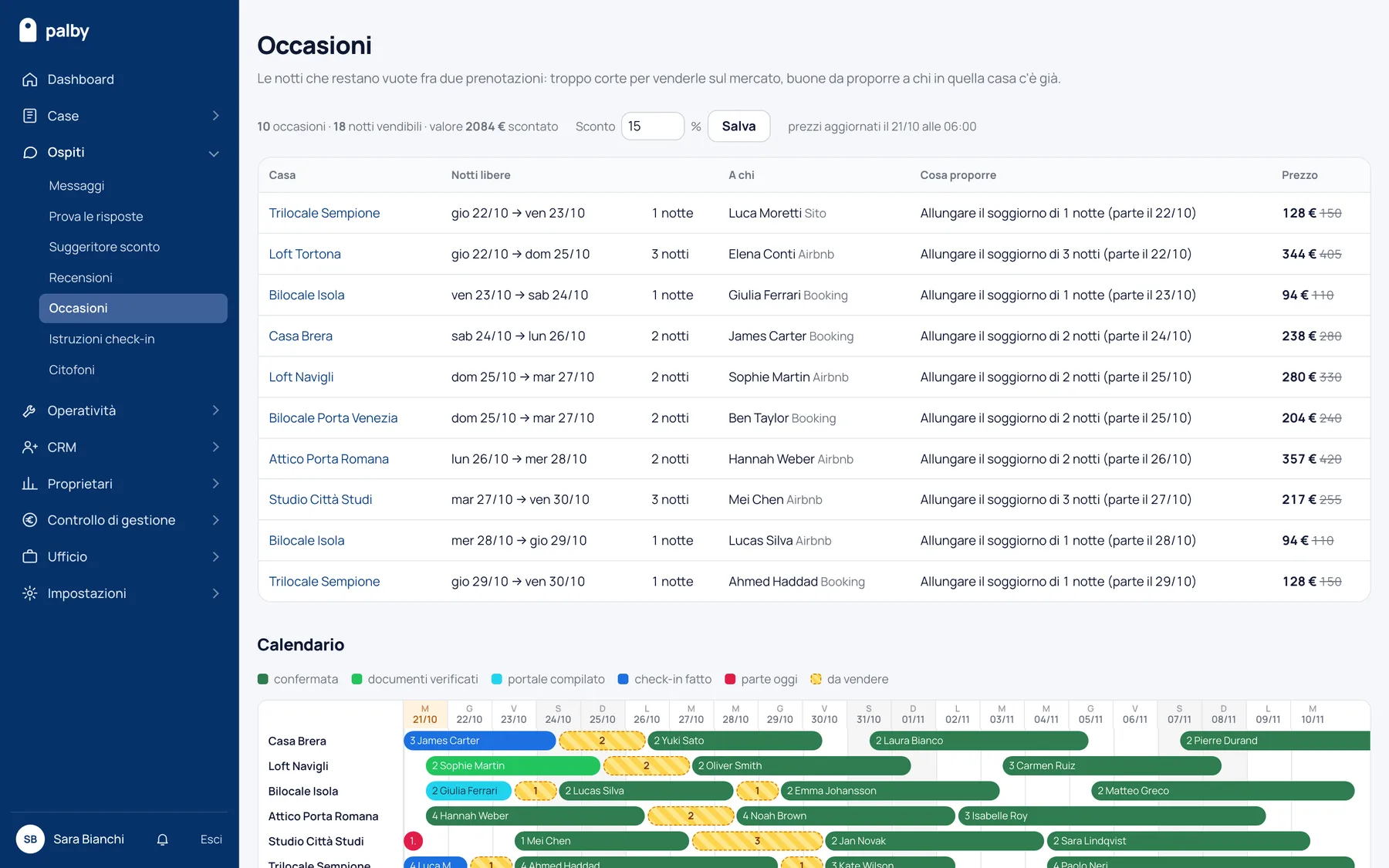Expand the Impostazioni chevron

[215, 593]
